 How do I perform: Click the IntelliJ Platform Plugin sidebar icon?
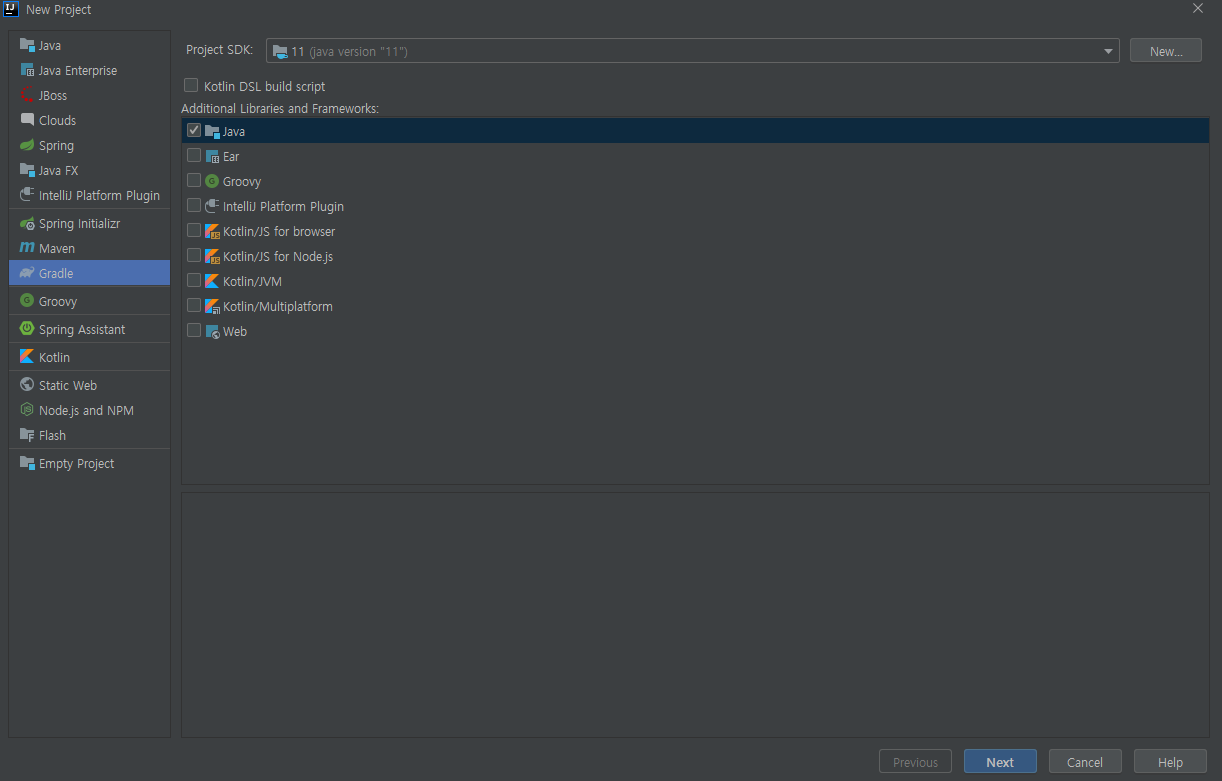point(27,195)
